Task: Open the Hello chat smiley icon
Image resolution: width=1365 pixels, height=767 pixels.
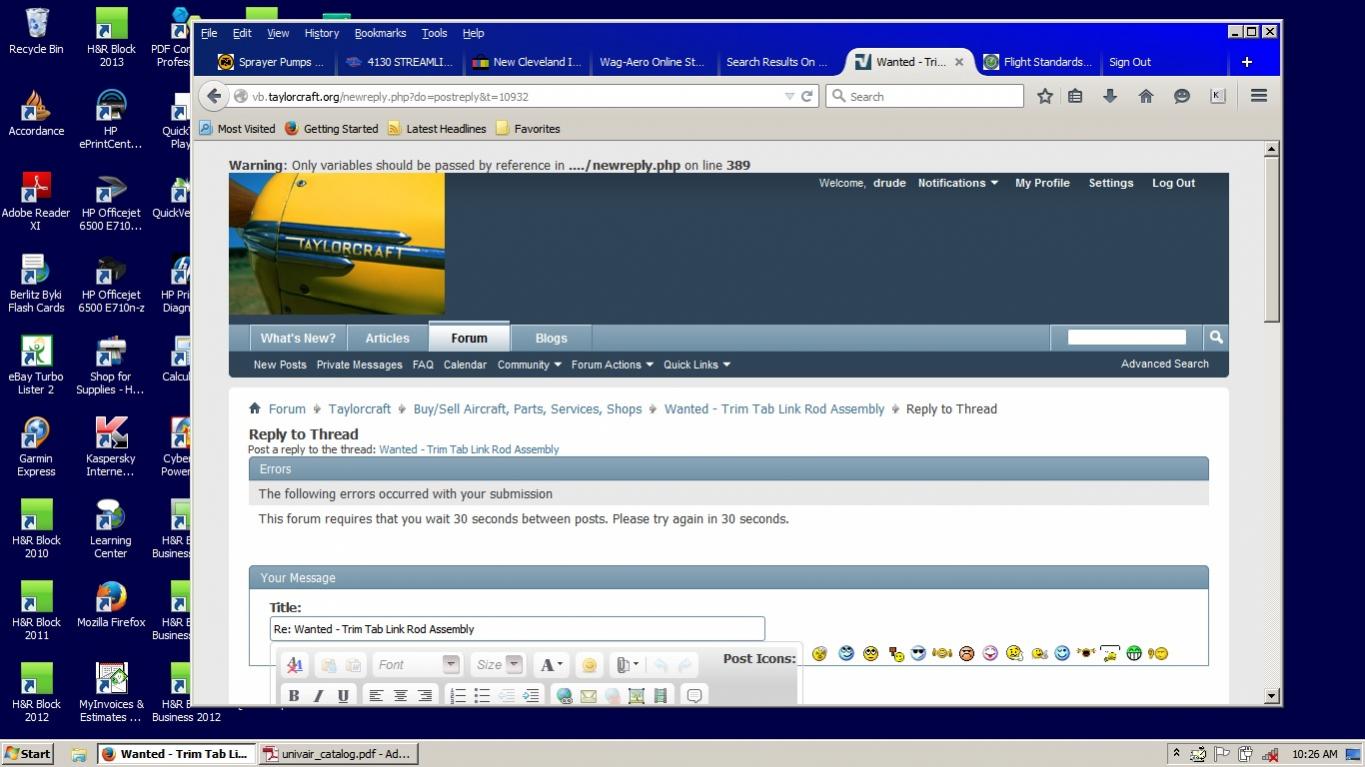Action: [1182, 96]
